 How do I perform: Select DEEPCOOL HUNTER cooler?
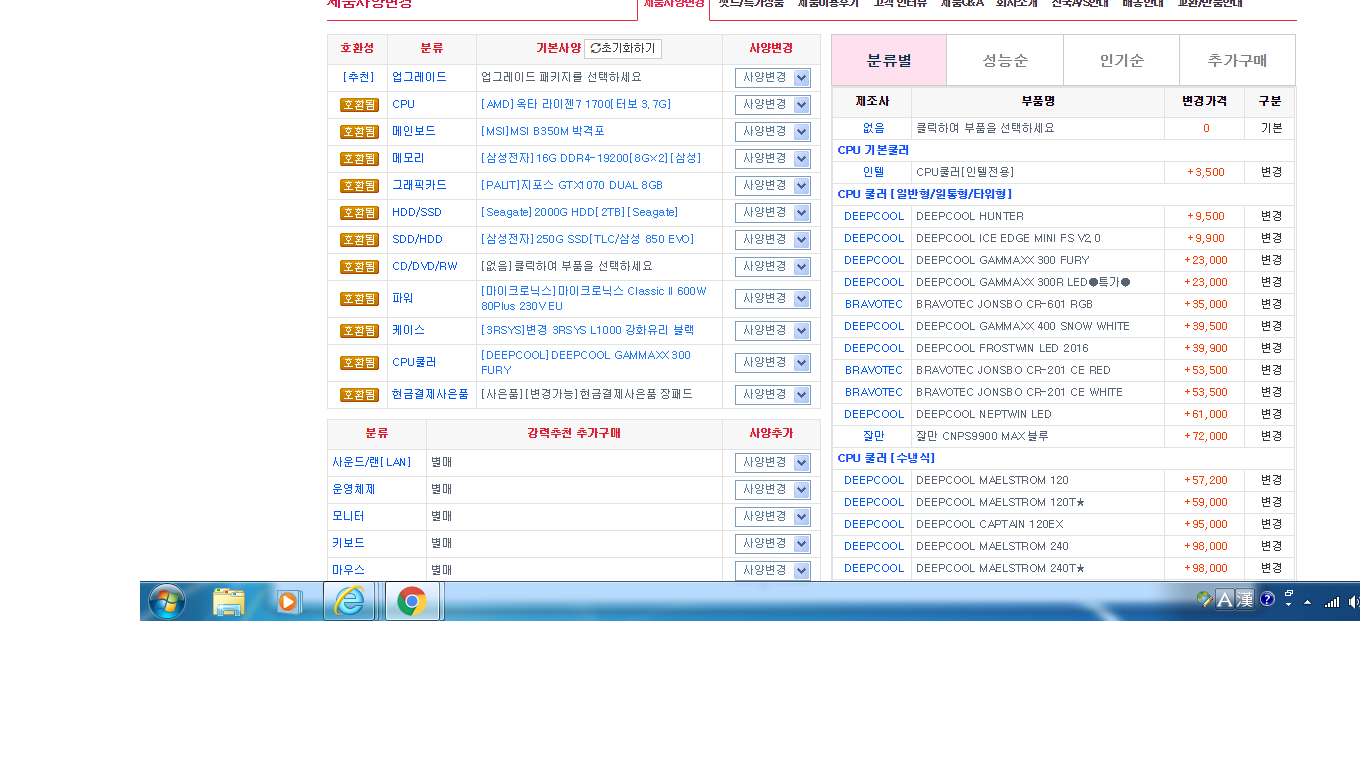click(970, 216)
